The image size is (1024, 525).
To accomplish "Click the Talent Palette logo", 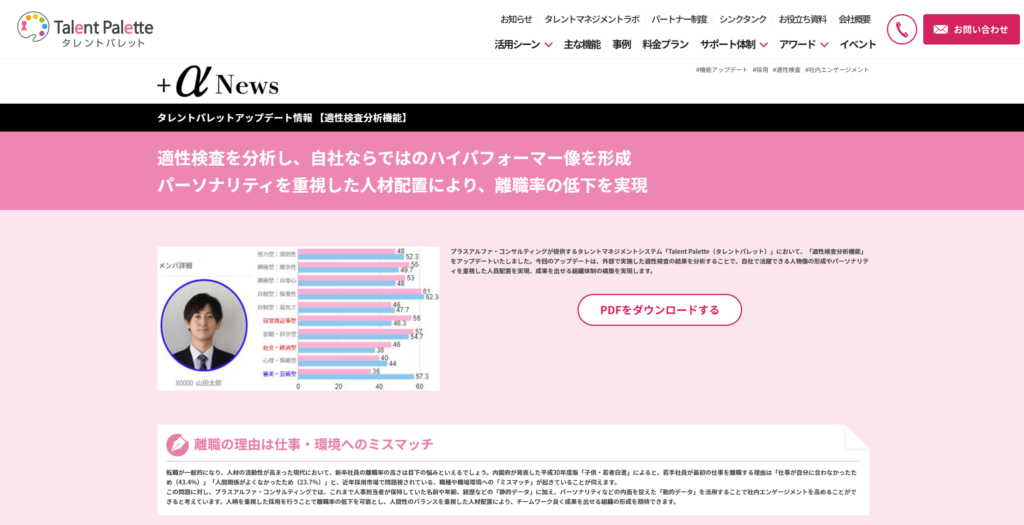I will 84,29.
